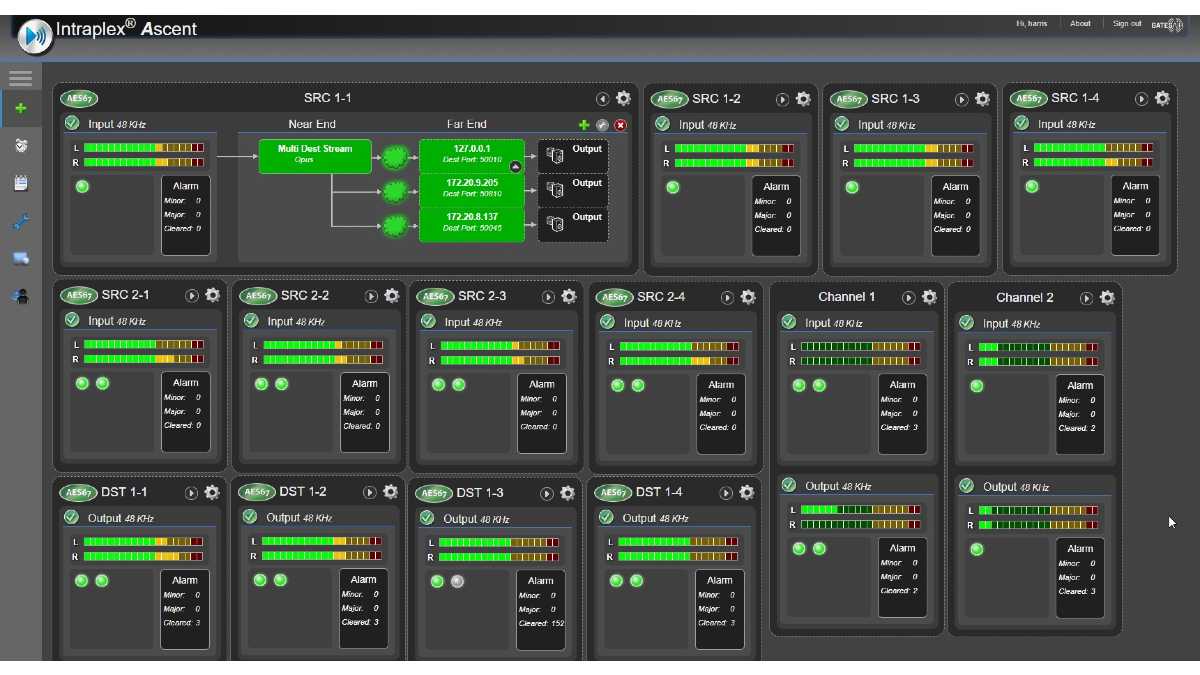Screen dimensions: 1200x675
Task: Open the wrench tools icon in sidebar
Action: click(x=20, y=221)
